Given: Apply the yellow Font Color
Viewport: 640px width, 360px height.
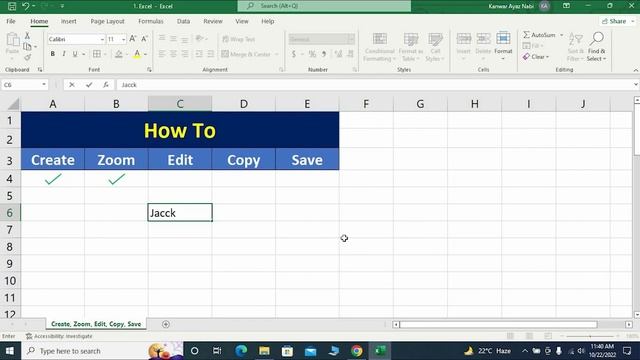Looking at the screenshot, I should pyautogui.click(x=137, y=54).
